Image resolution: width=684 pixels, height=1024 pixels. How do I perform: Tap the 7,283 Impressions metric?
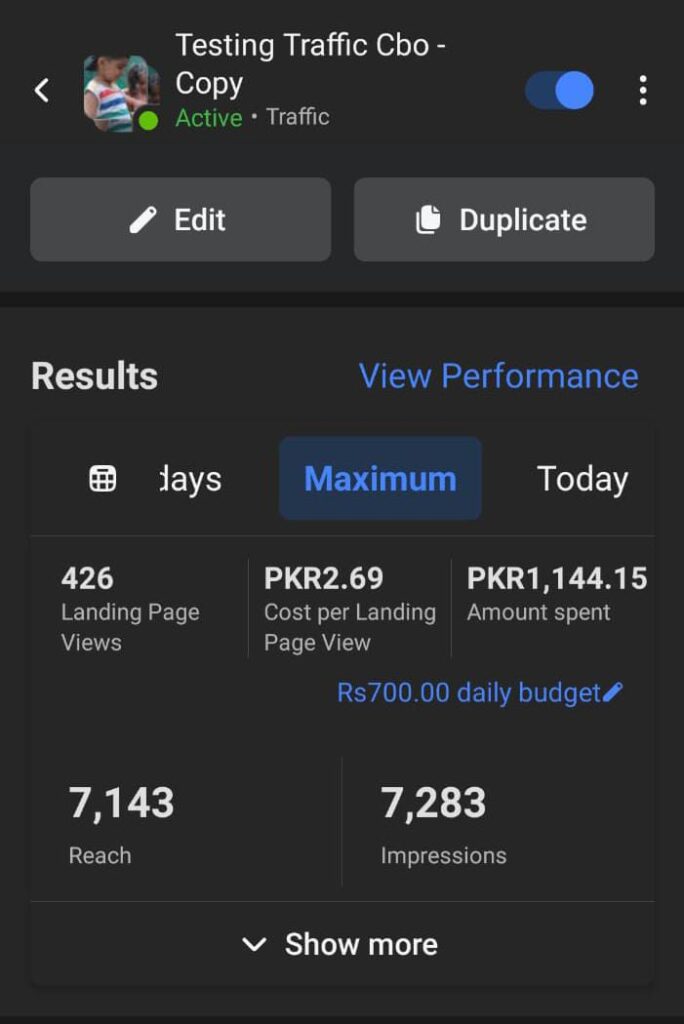[443, 825]
